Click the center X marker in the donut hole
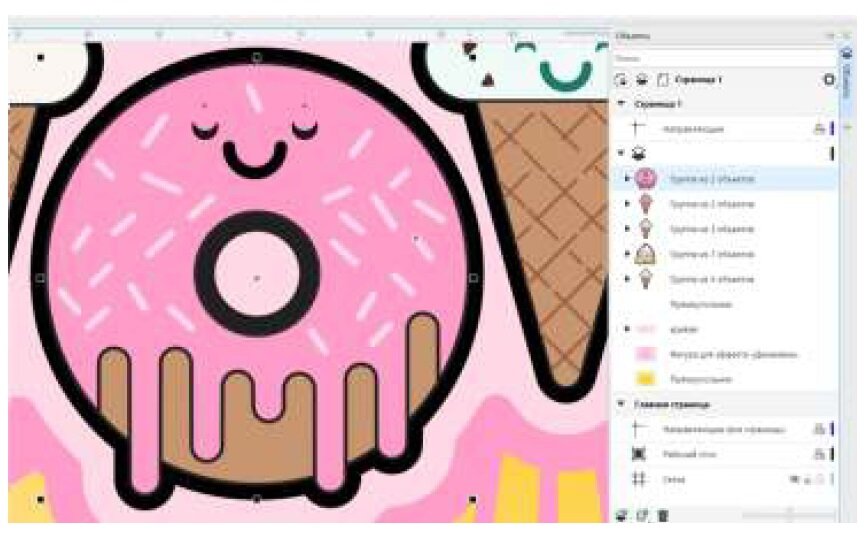 [x=257, y=279]
